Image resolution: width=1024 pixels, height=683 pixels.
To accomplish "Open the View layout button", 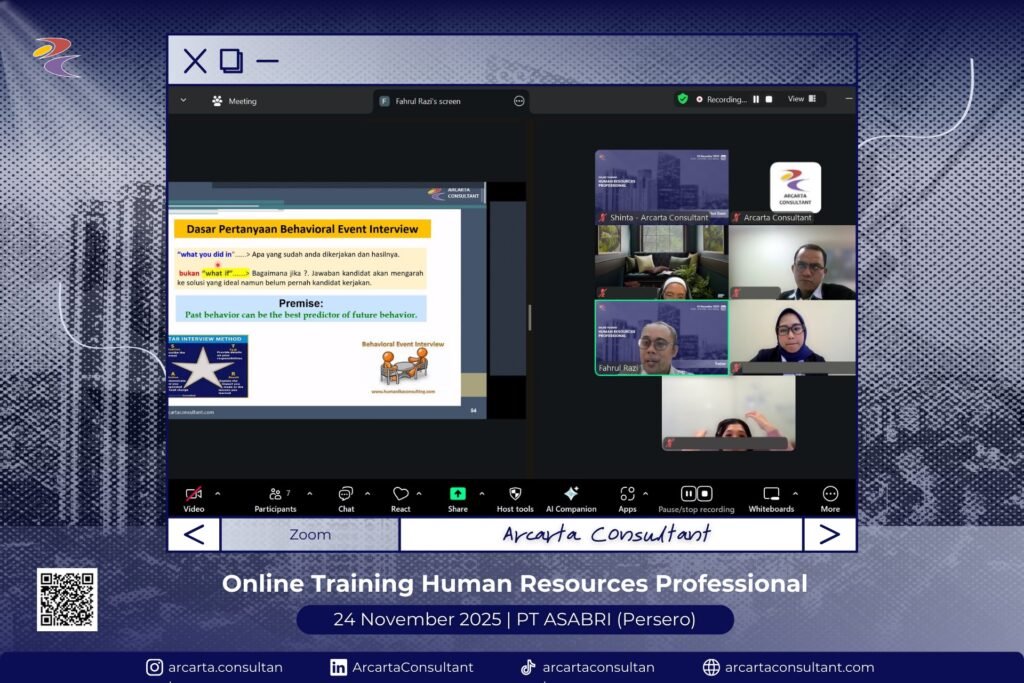I will (801, 99).
